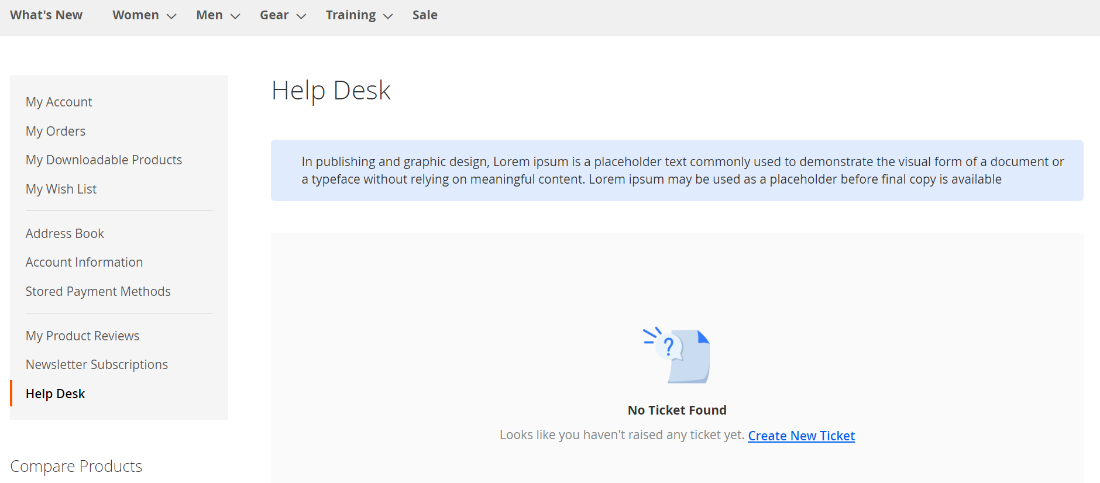1100x483 pixels.
Task: View My Product Reviews
Action: [x=83, y=336]
